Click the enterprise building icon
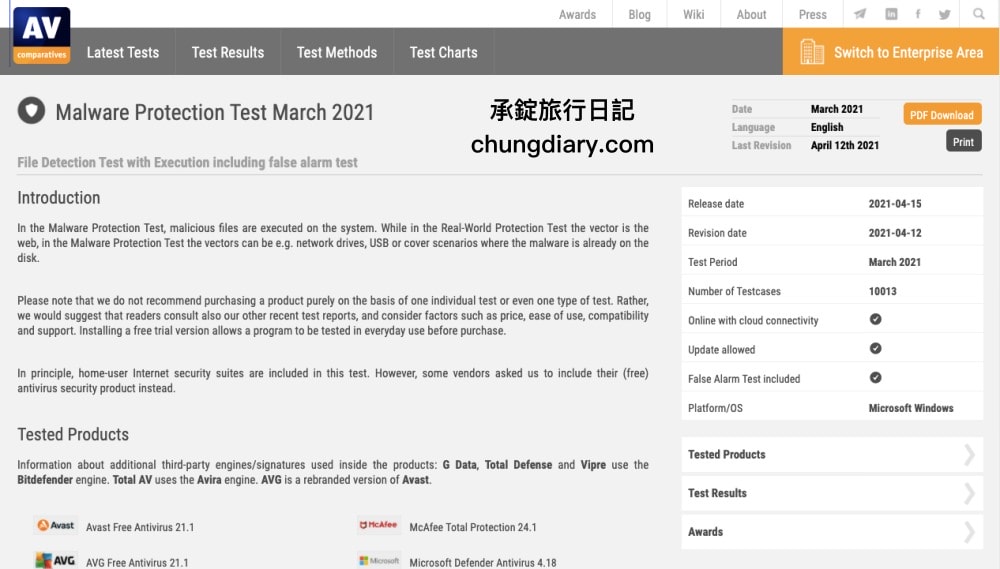The height and width of the screenshot is (569, 1000). click(x=812, y=52)
